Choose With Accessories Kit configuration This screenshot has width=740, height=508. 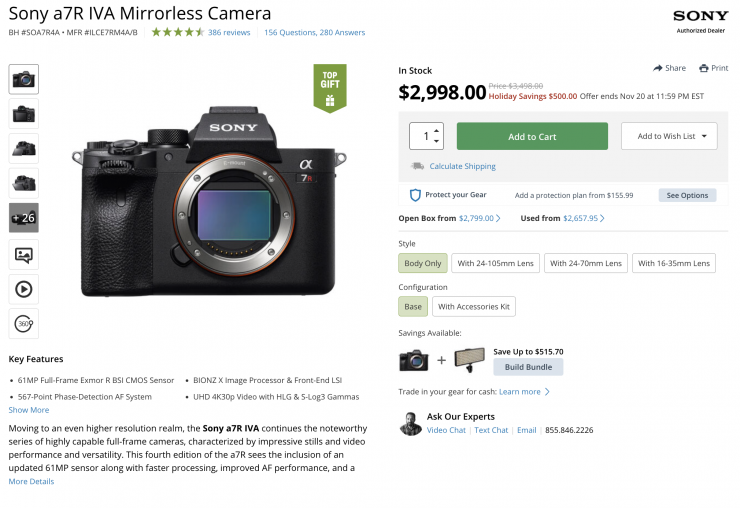474,307
